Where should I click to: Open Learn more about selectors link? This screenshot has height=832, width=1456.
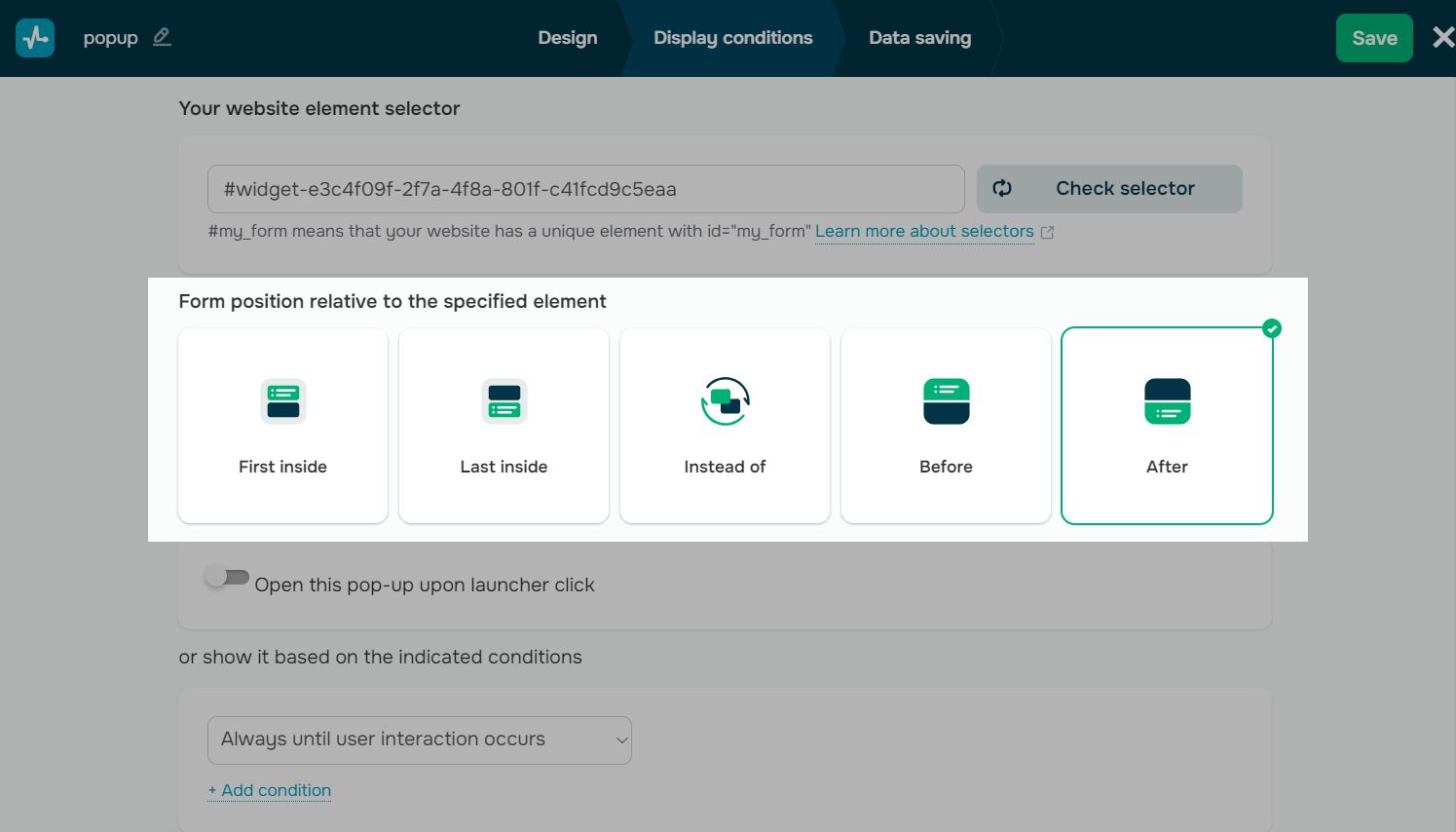(x=924, y=232)
